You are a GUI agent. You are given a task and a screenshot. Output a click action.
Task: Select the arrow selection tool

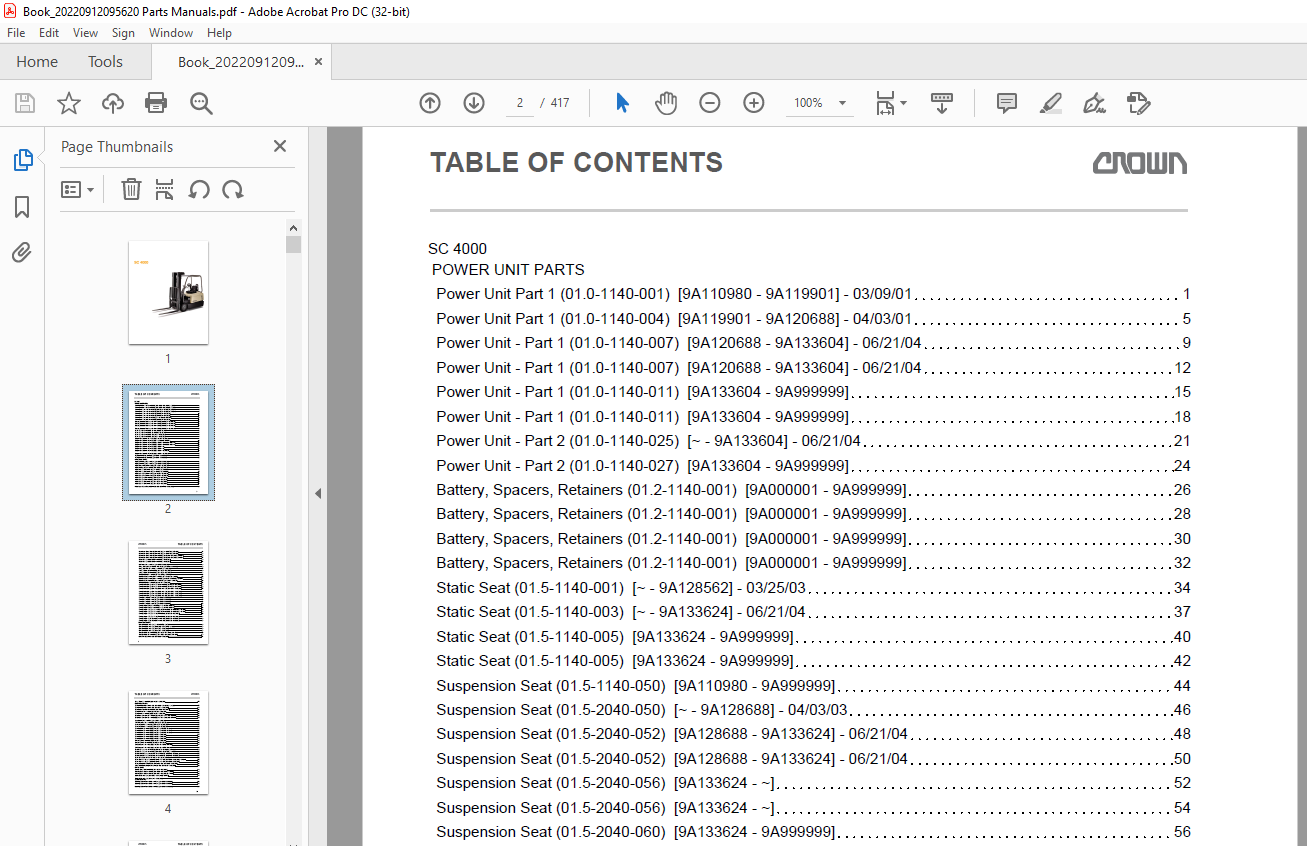(x=622, y=103)
